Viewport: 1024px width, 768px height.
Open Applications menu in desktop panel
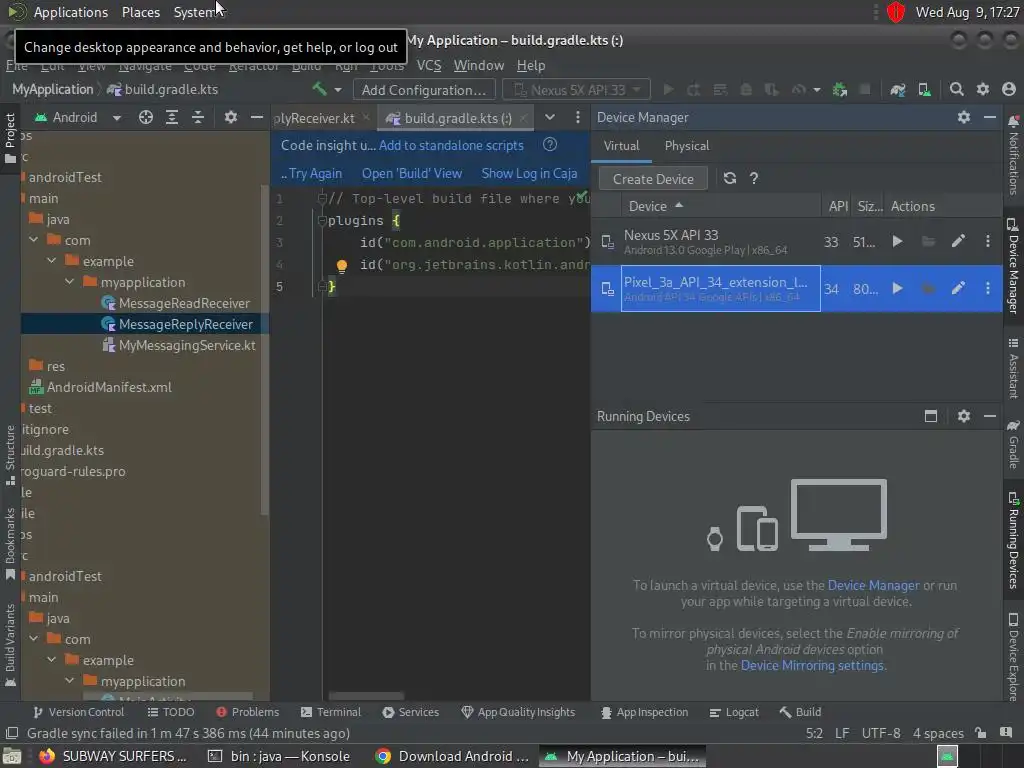pyautogui.click(x=71, y=12)
